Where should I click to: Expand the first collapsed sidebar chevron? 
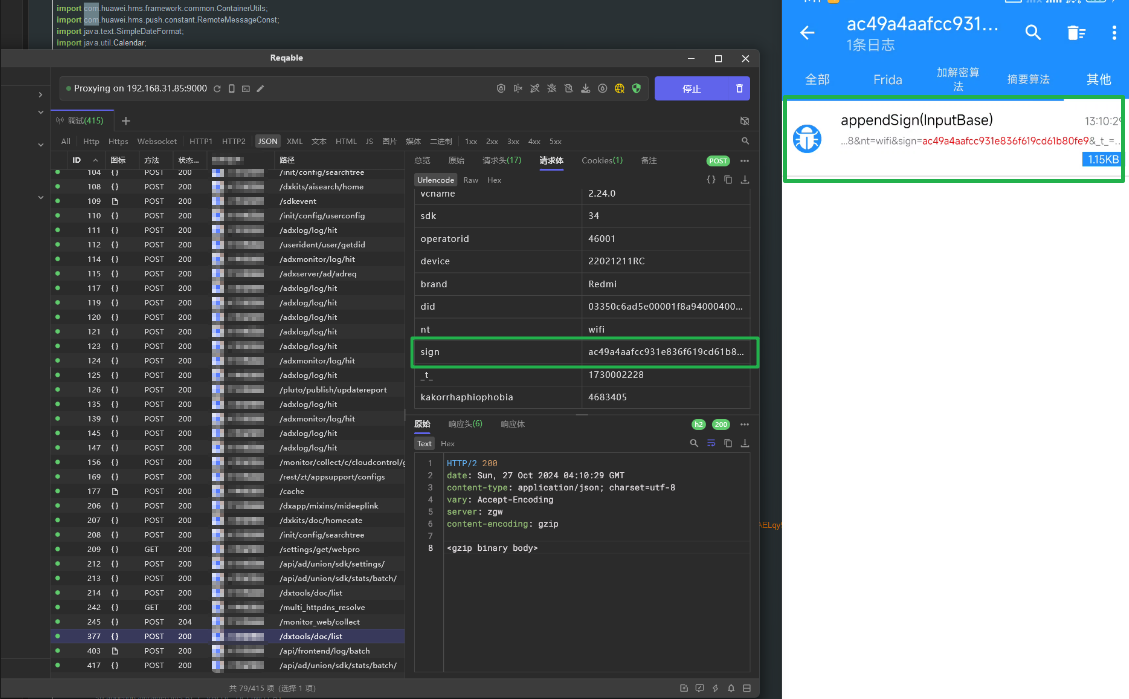pos(40,94)
